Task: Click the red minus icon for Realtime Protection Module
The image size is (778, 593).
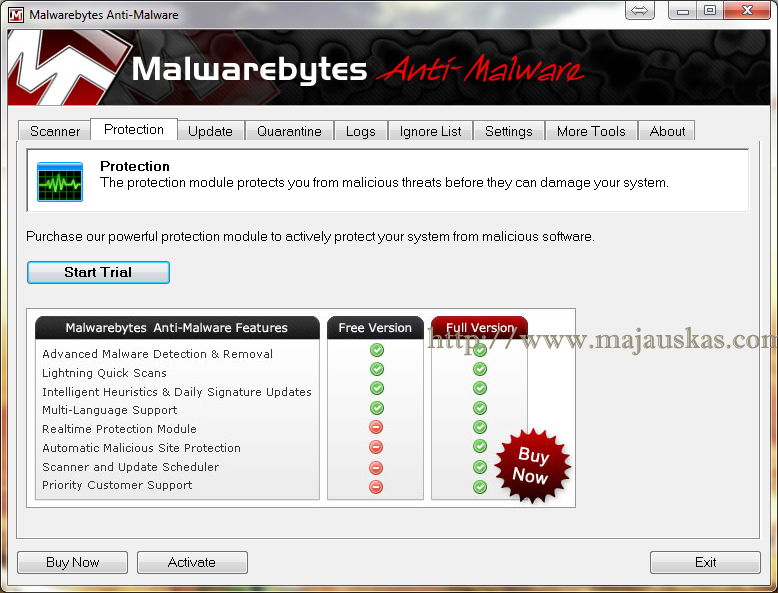Action: 376,428
